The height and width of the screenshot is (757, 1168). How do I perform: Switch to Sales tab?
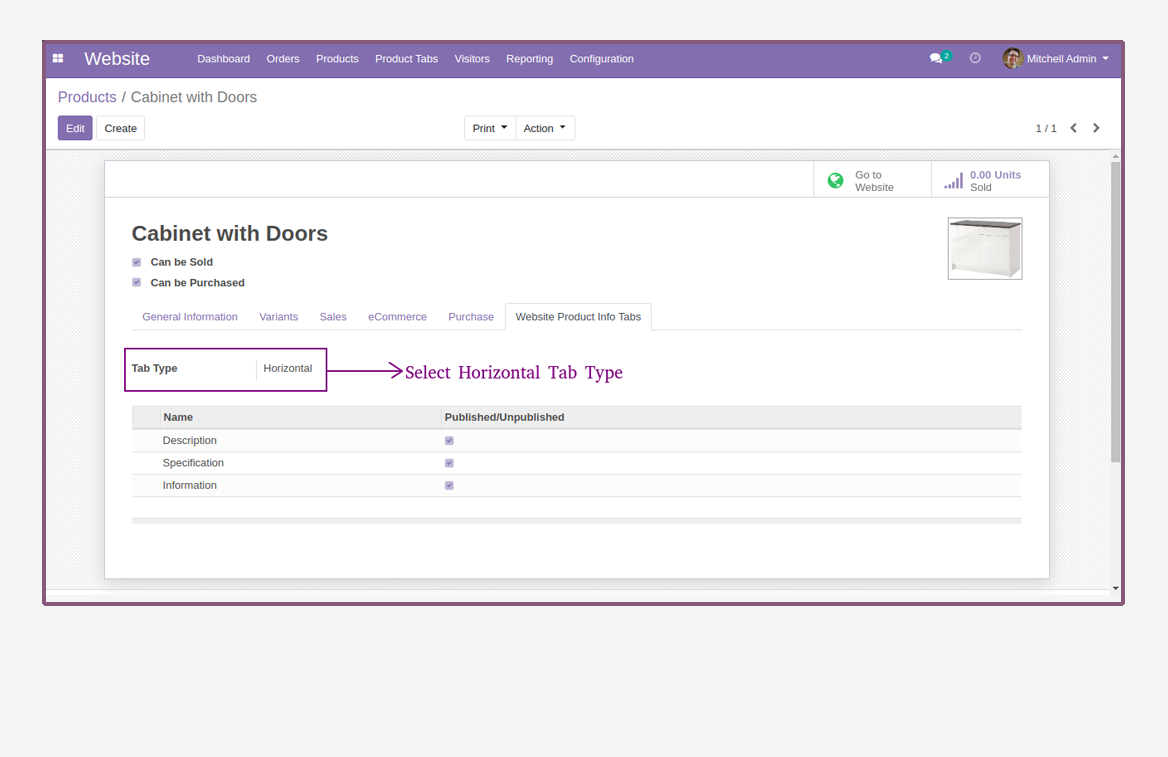point(333,317)
